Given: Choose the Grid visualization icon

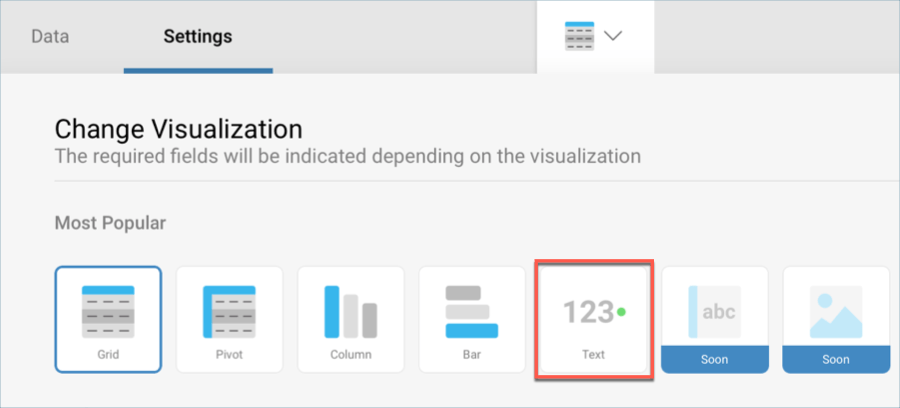Looking at the screenshot, I should 108,312.
